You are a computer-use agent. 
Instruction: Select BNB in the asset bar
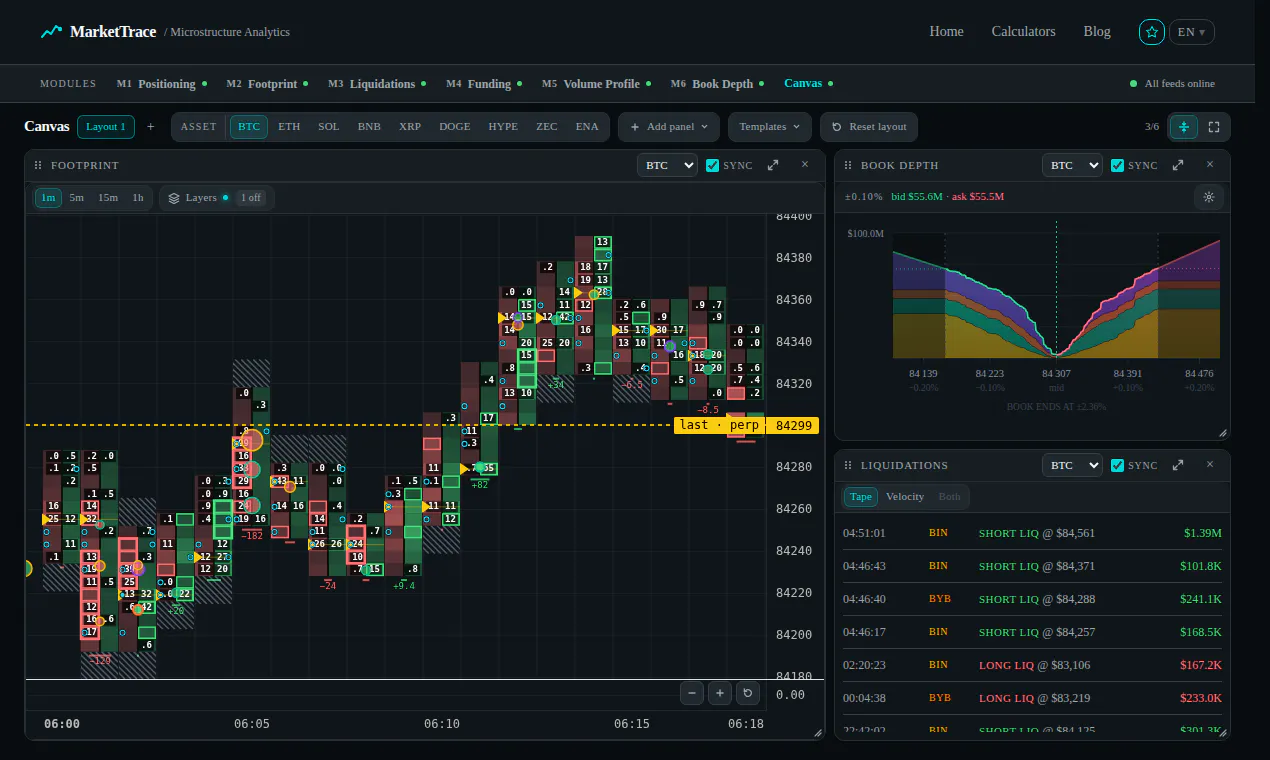(369, 127)
